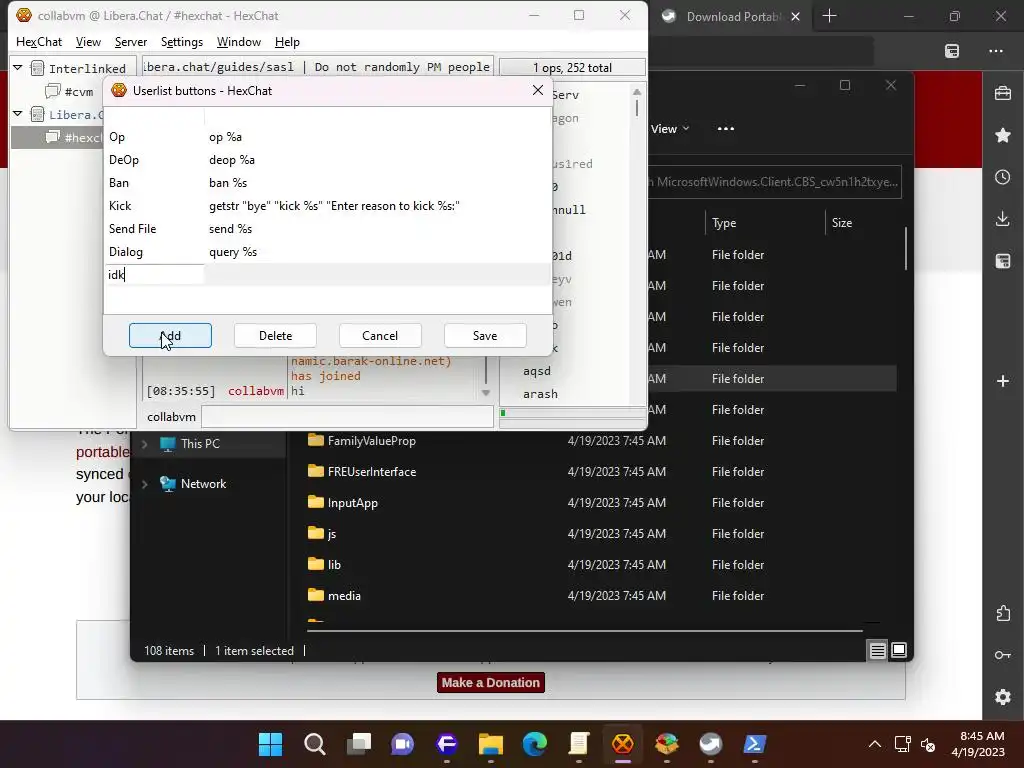Open the Server menu
The height and width of the screenshot is (768, 1024).
tap(131, 42)
